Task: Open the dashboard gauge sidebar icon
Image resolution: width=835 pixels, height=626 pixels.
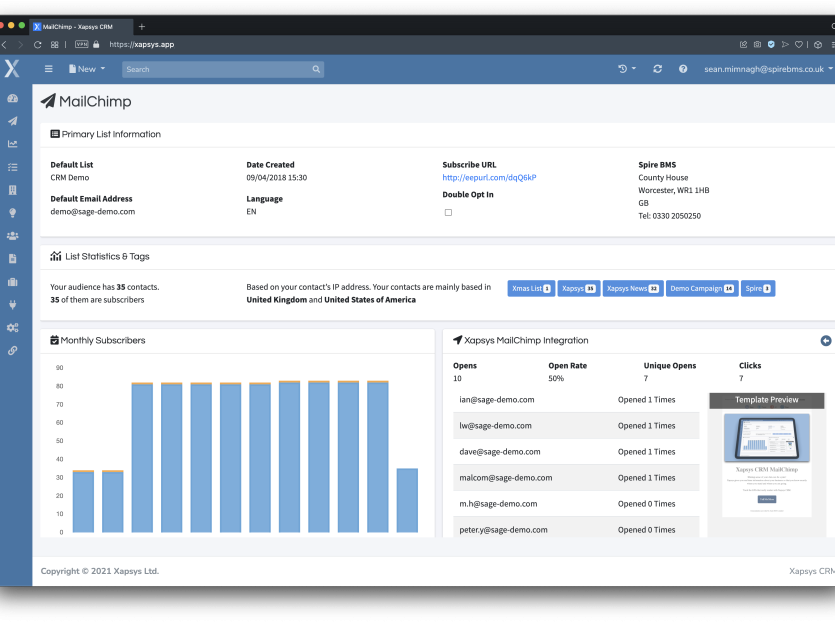Action: 13,98
